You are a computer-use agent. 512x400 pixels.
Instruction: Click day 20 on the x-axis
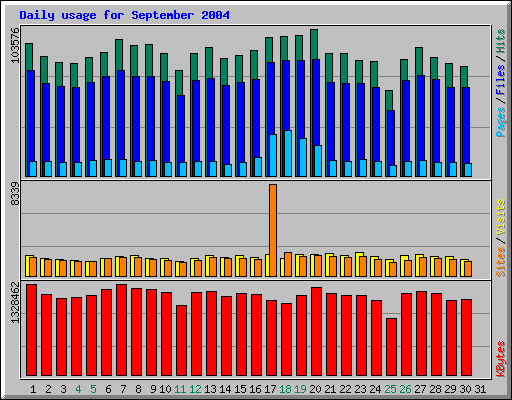(315, 389)
